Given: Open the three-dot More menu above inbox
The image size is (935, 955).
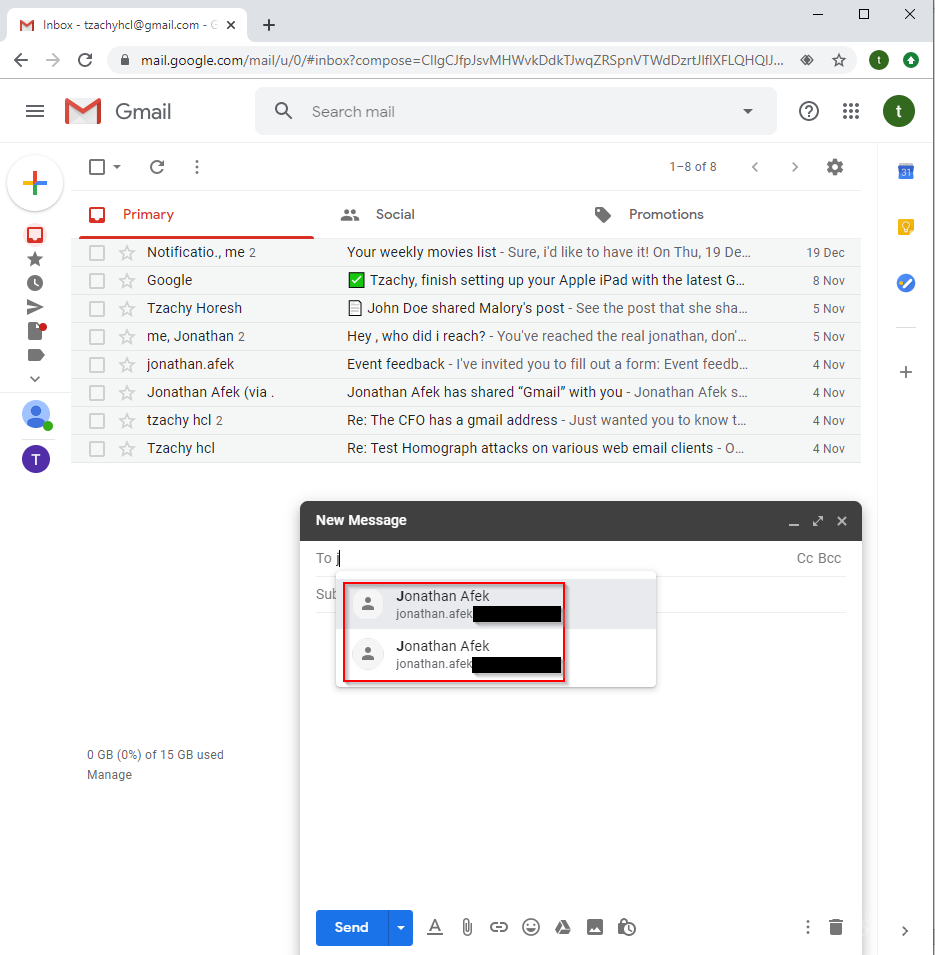Looking at the screenshot, I should pyautogui.click(x=196, y=167).
